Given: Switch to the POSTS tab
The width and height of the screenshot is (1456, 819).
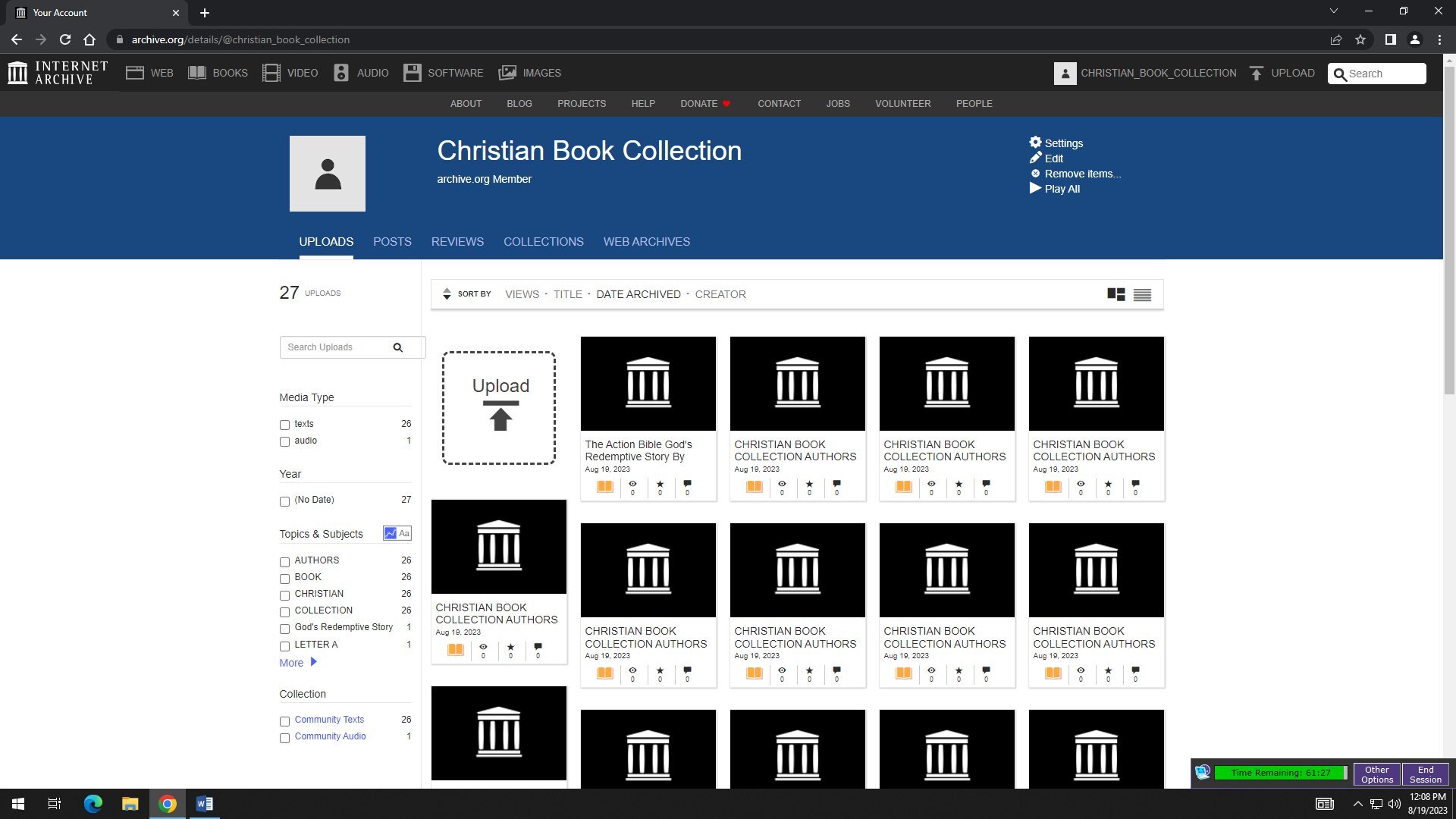Looking at the screenshot, I should click(392, 241).
